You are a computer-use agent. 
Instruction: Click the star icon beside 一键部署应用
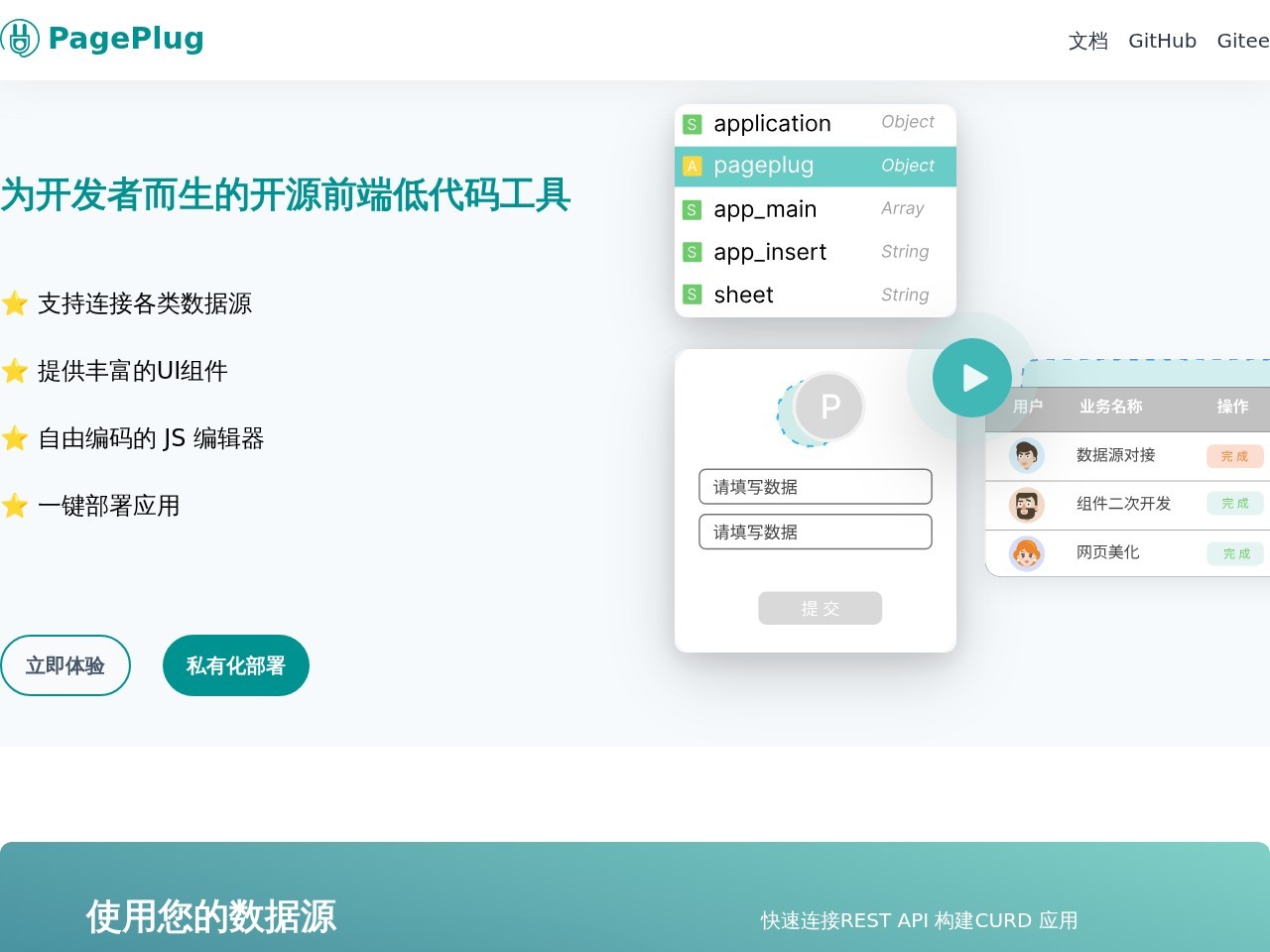coord(15,506)
